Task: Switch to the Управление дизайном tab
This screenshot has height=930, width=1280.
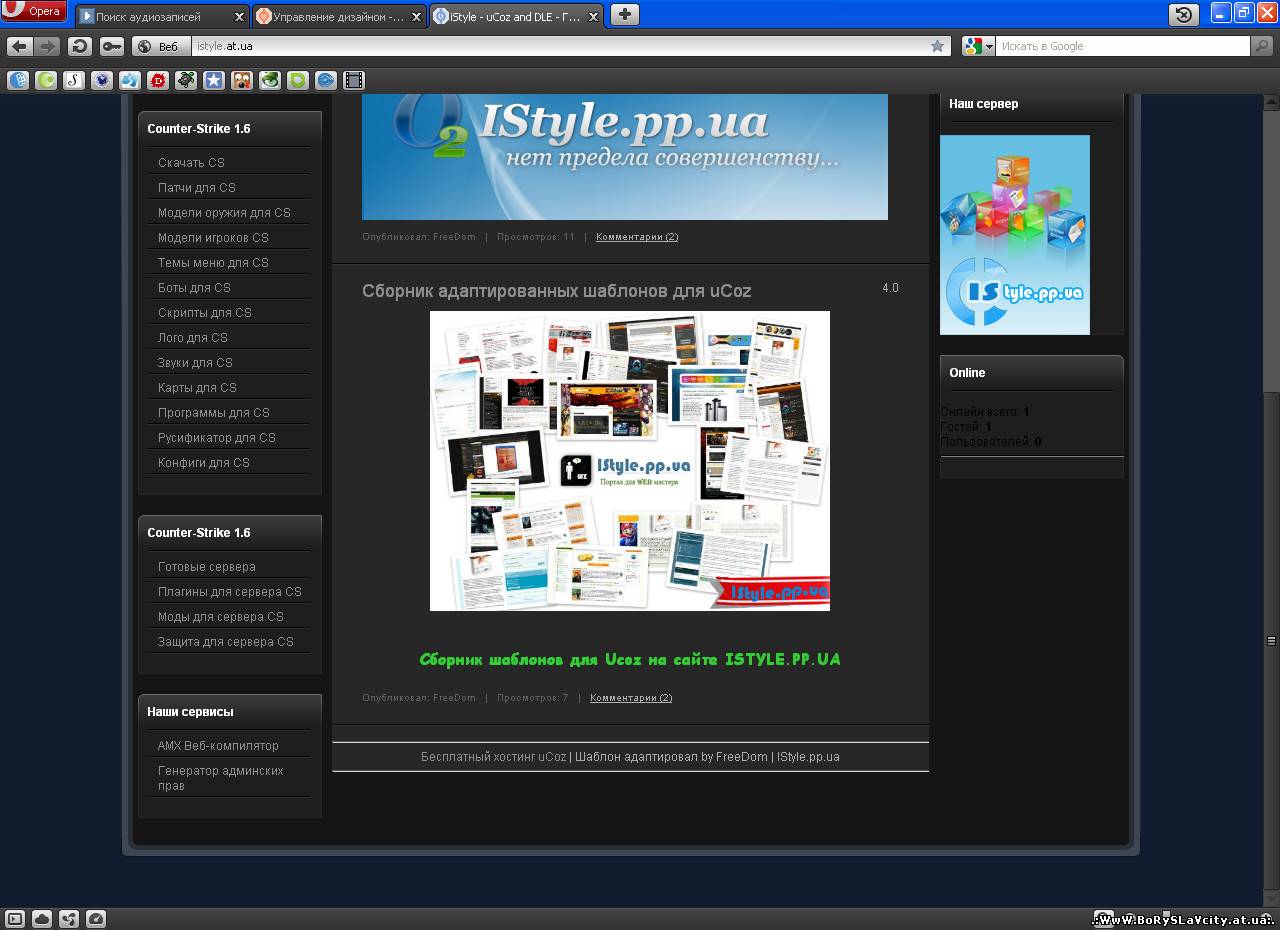Action: [339, 17]
